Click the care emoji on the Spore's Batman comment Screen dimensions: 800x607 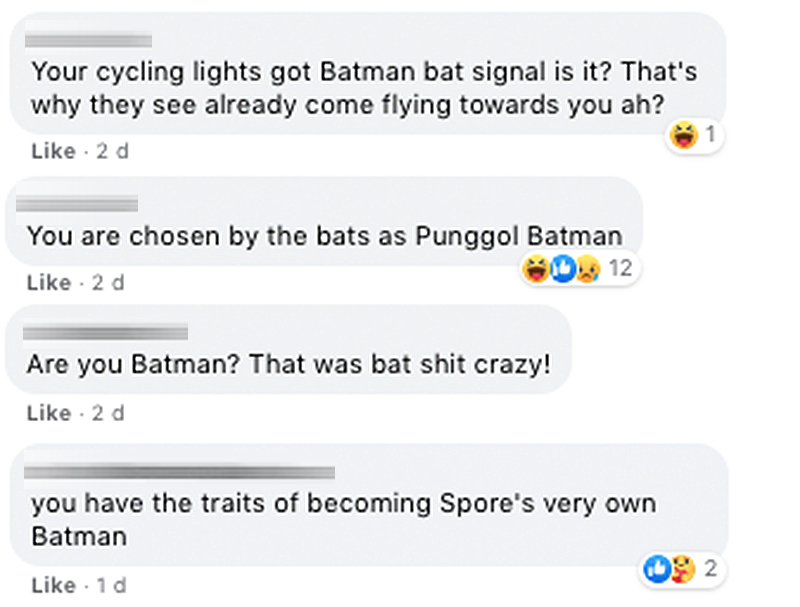coord(681,570)
